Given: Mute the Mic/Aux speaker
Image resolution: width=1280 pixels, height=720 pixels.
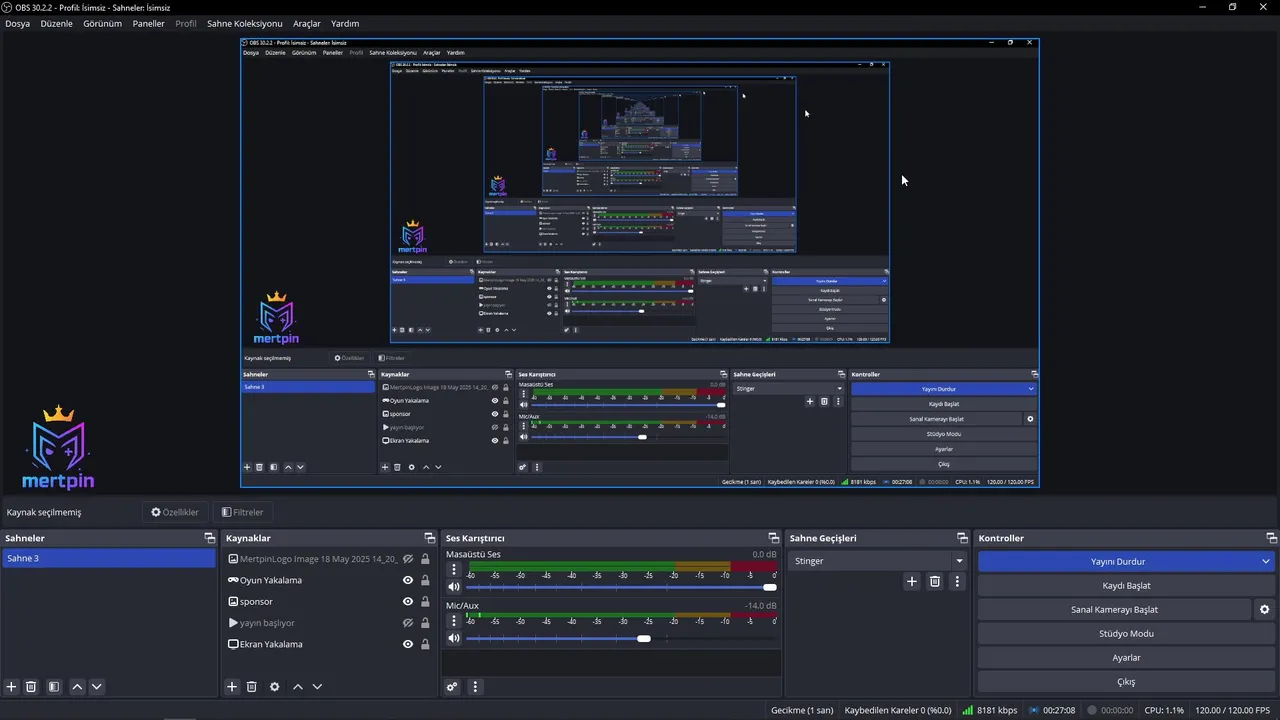Looking at the screenshot, I should tap(454, 638).
